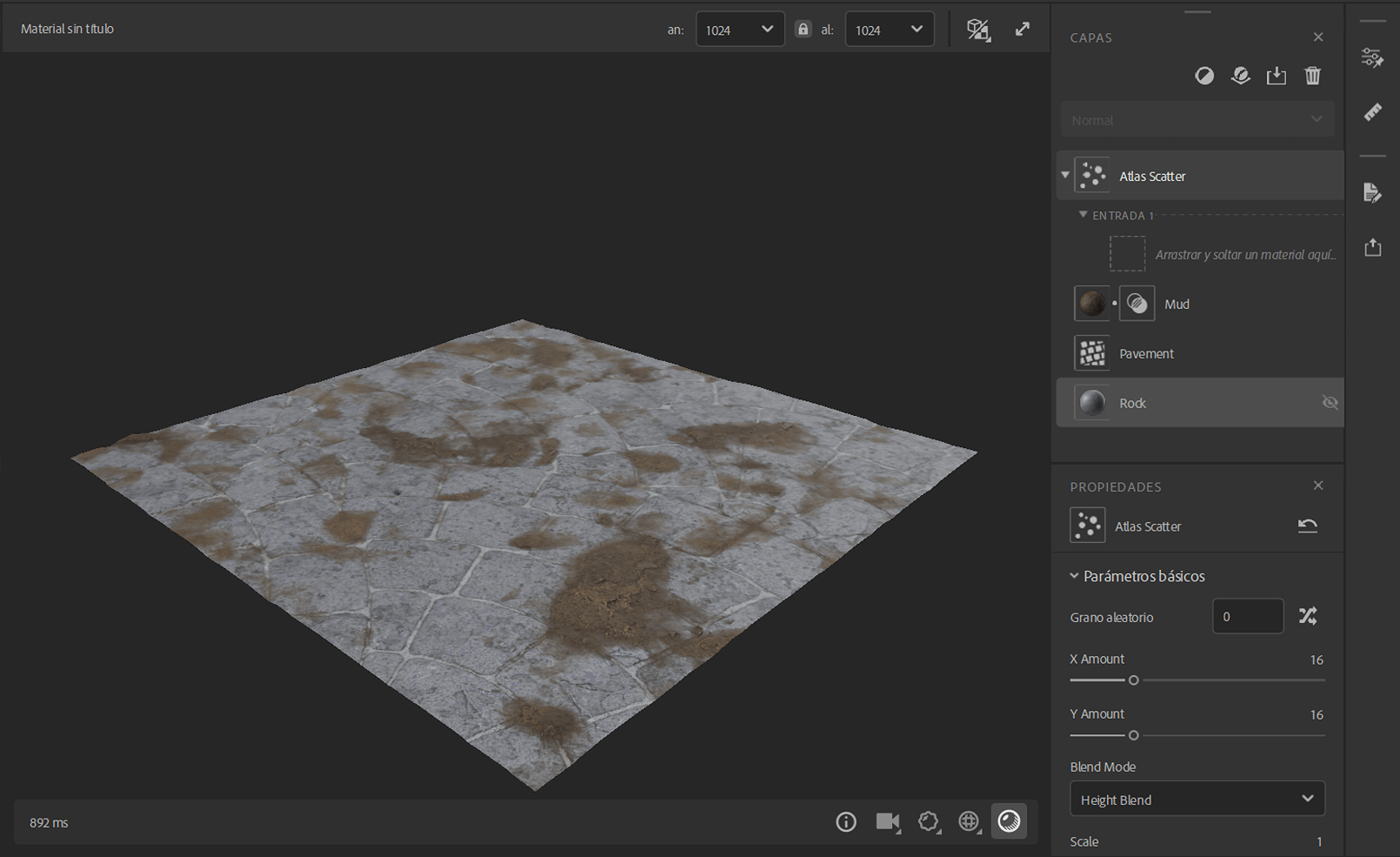The height and width of the screenshot is (857, 1400).
Task: Show the hidden Rock layer
Action: click(x=1330, y=403)
